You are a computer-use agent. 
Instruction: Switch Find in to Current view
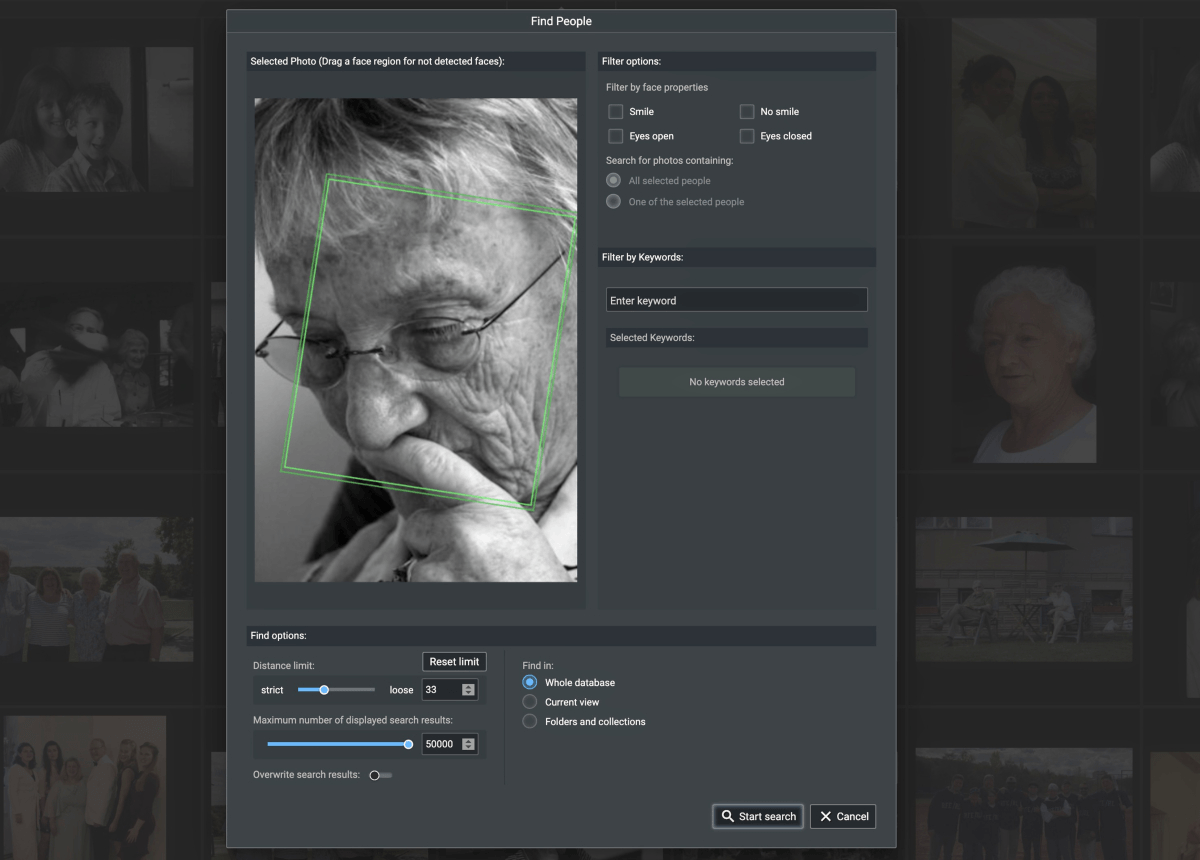(528, 701)
